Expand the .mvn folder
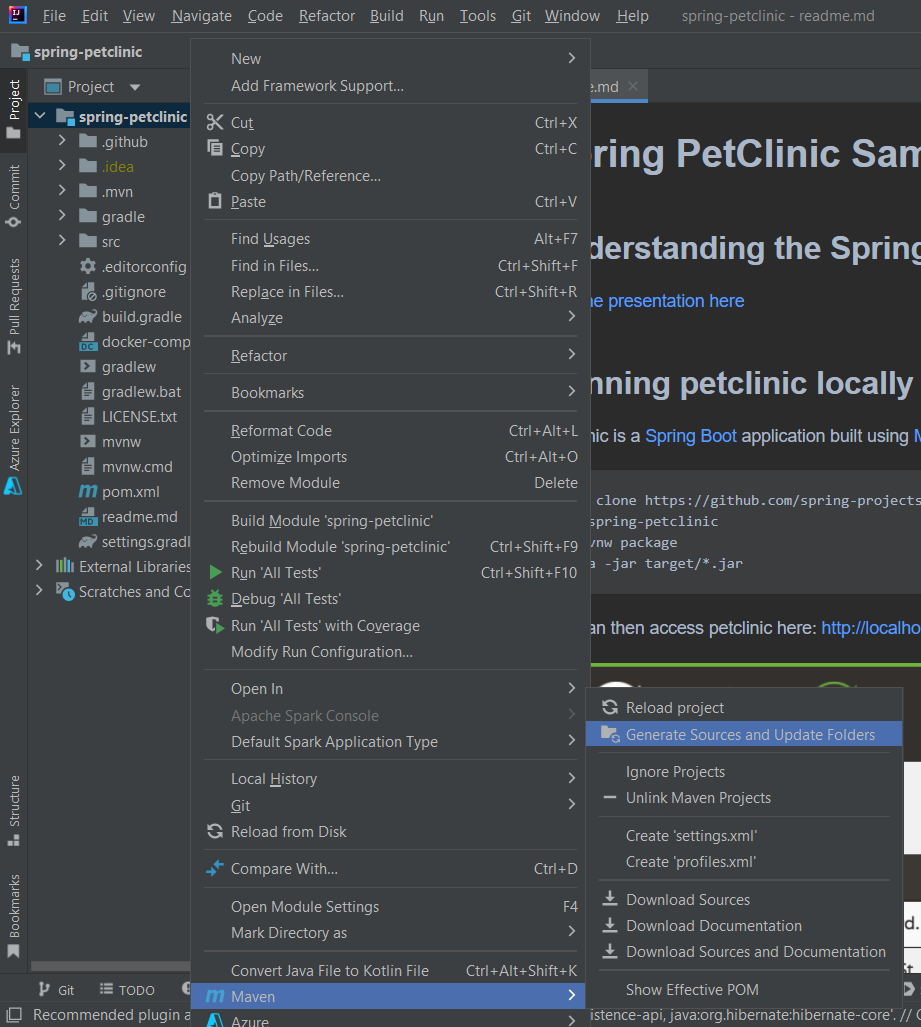This screenshot has height=1027, width=921. point(62,190)
